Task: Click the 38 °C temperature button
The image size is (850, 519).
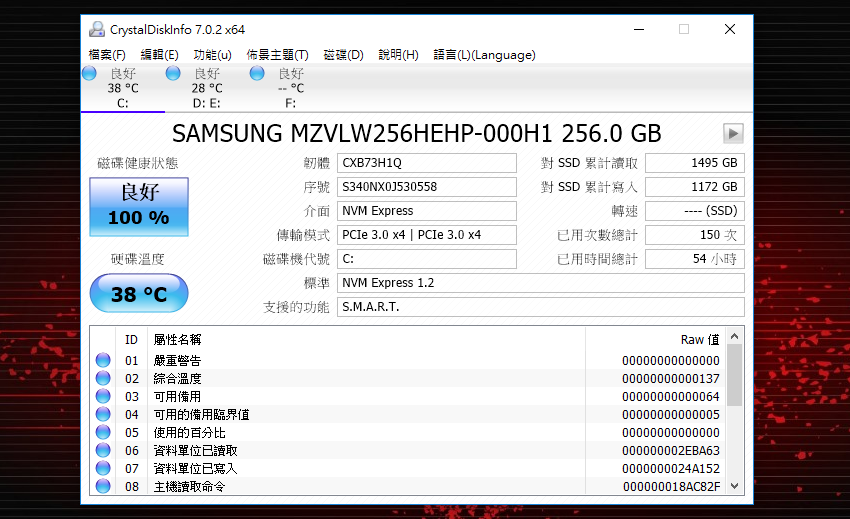Action: click(x=139, y=293)
